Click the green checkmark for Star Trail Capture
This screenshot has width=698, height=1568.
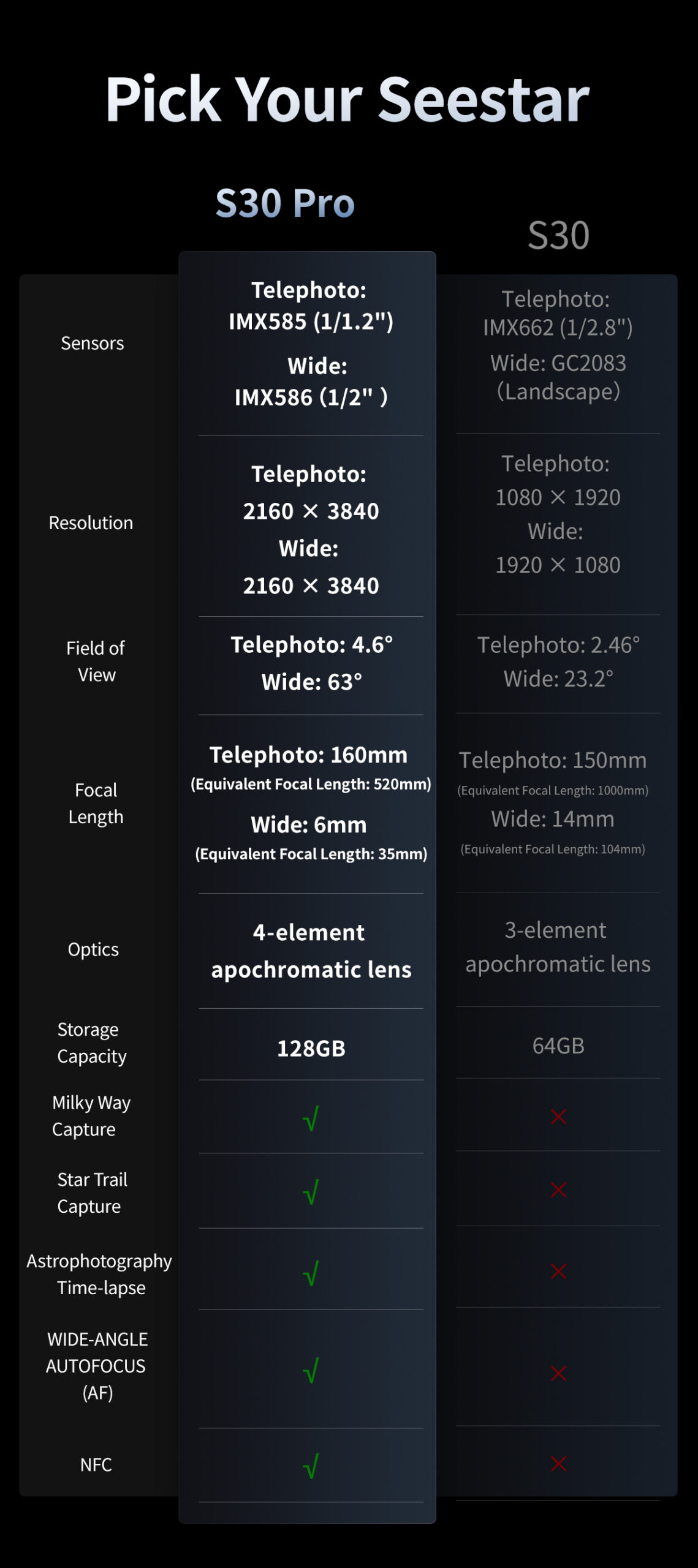coord(311,1192)
